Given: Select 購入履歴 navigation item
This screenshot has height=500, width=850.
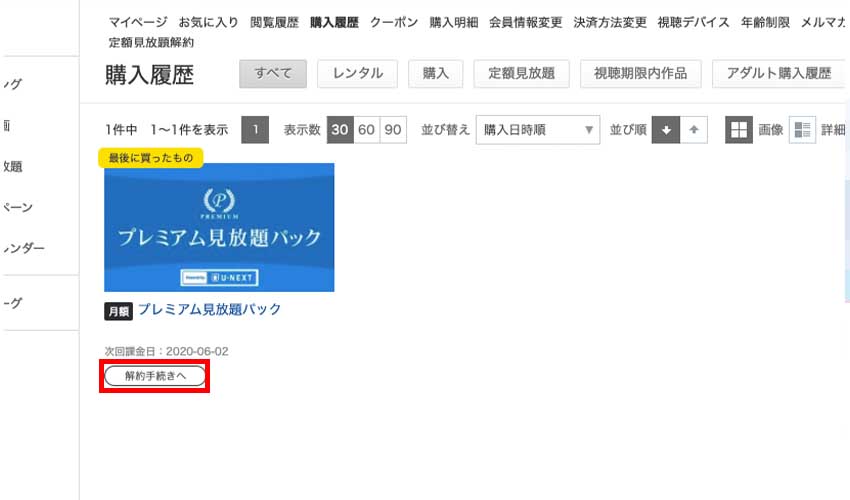Looking at the screenshot, I should pos(334,22).
